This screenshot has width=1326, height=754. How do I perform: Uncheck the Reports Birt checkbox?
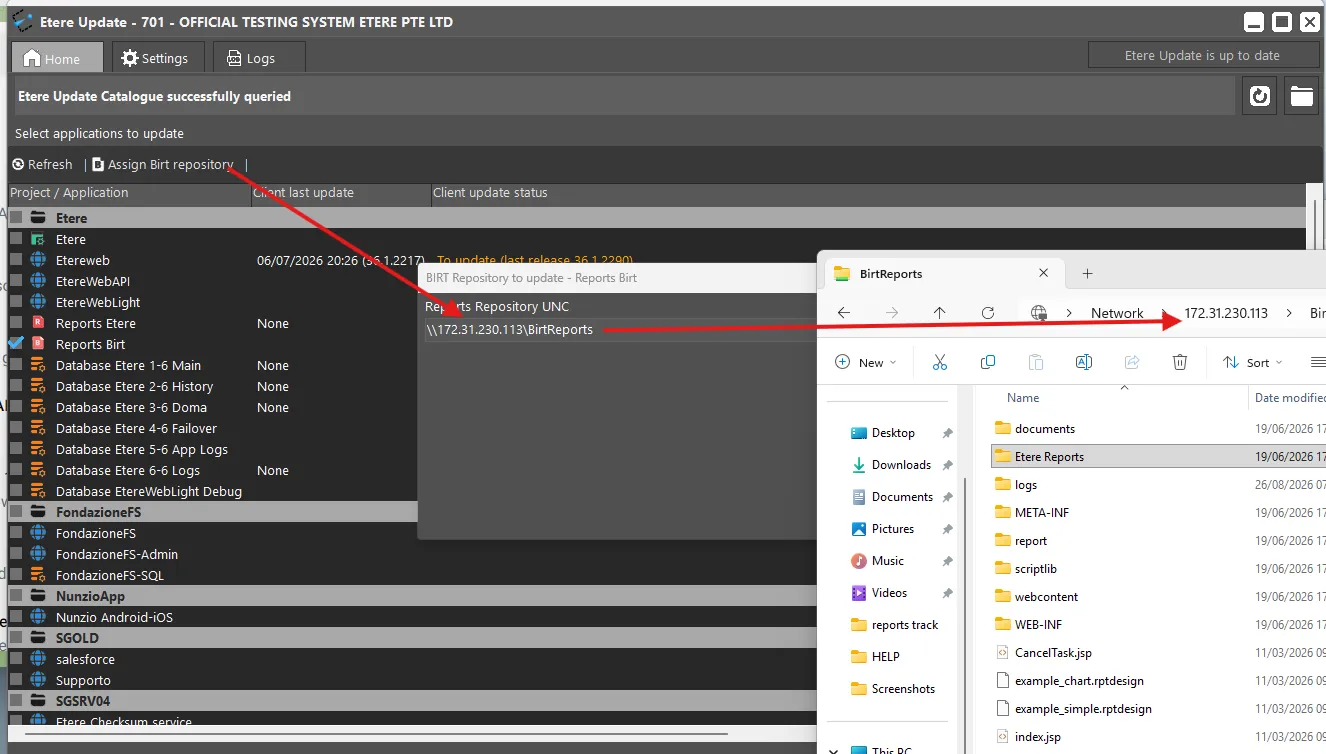[x=16, y=343]
